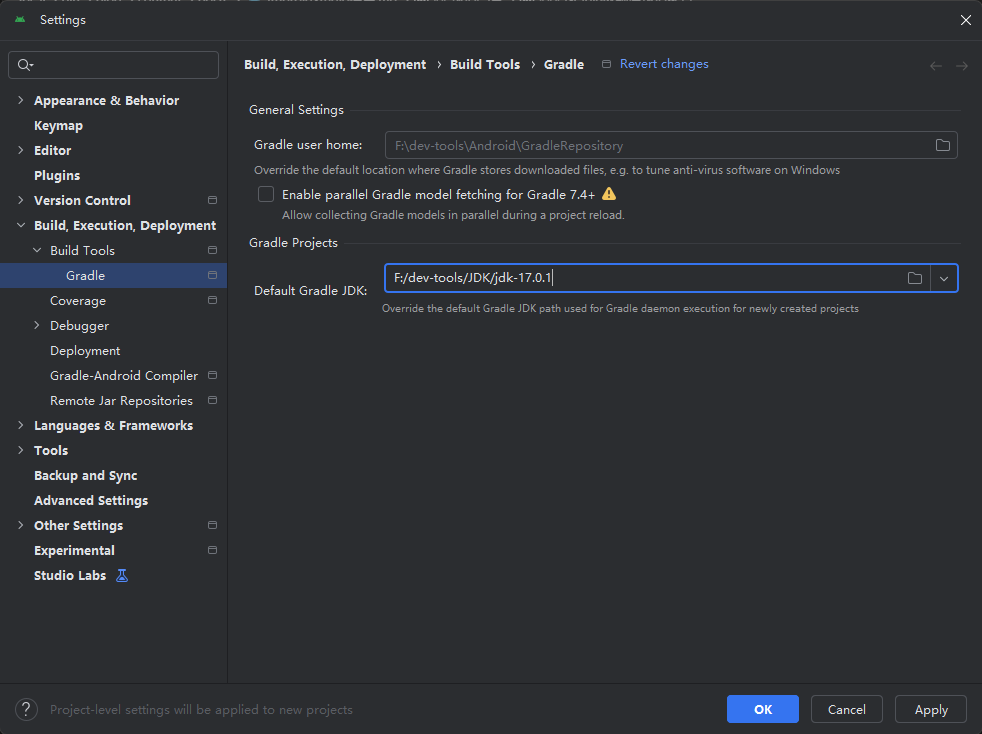This screenshot has width=982, height=734.
Task: Collapse the Build Tools tree node
Action: [37, 251]
